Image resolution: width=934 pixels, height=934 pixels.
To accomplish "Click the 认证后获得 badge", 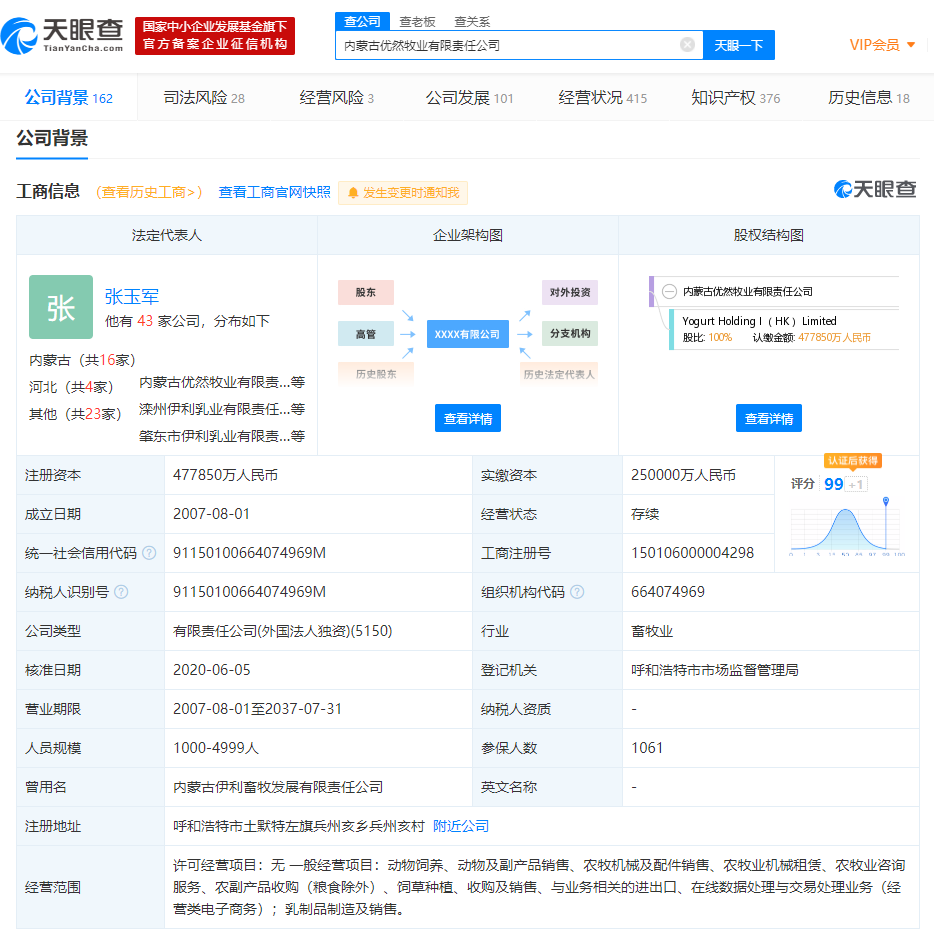I will [852, 460].
